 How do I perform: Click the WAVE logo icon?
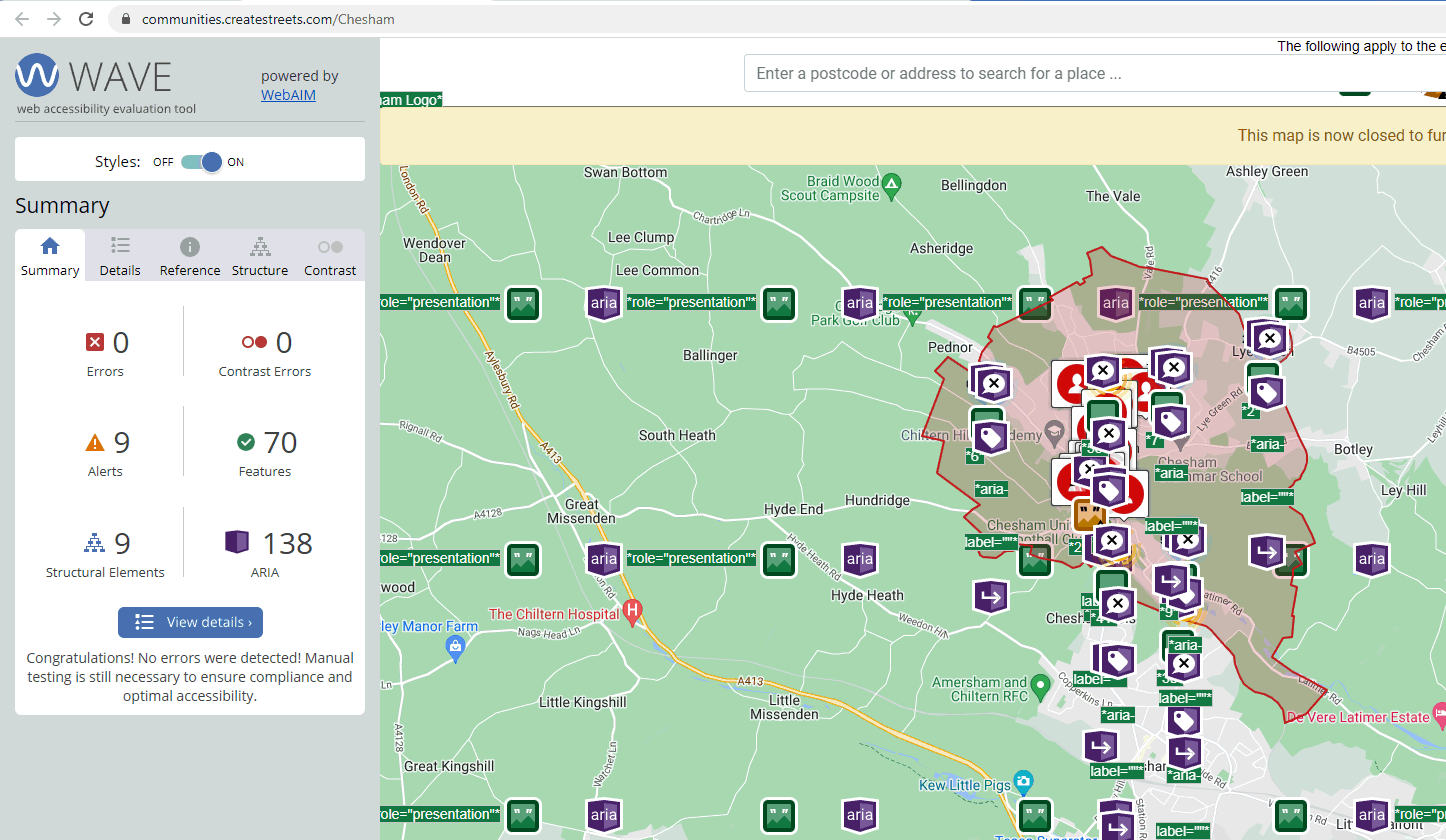38,75
